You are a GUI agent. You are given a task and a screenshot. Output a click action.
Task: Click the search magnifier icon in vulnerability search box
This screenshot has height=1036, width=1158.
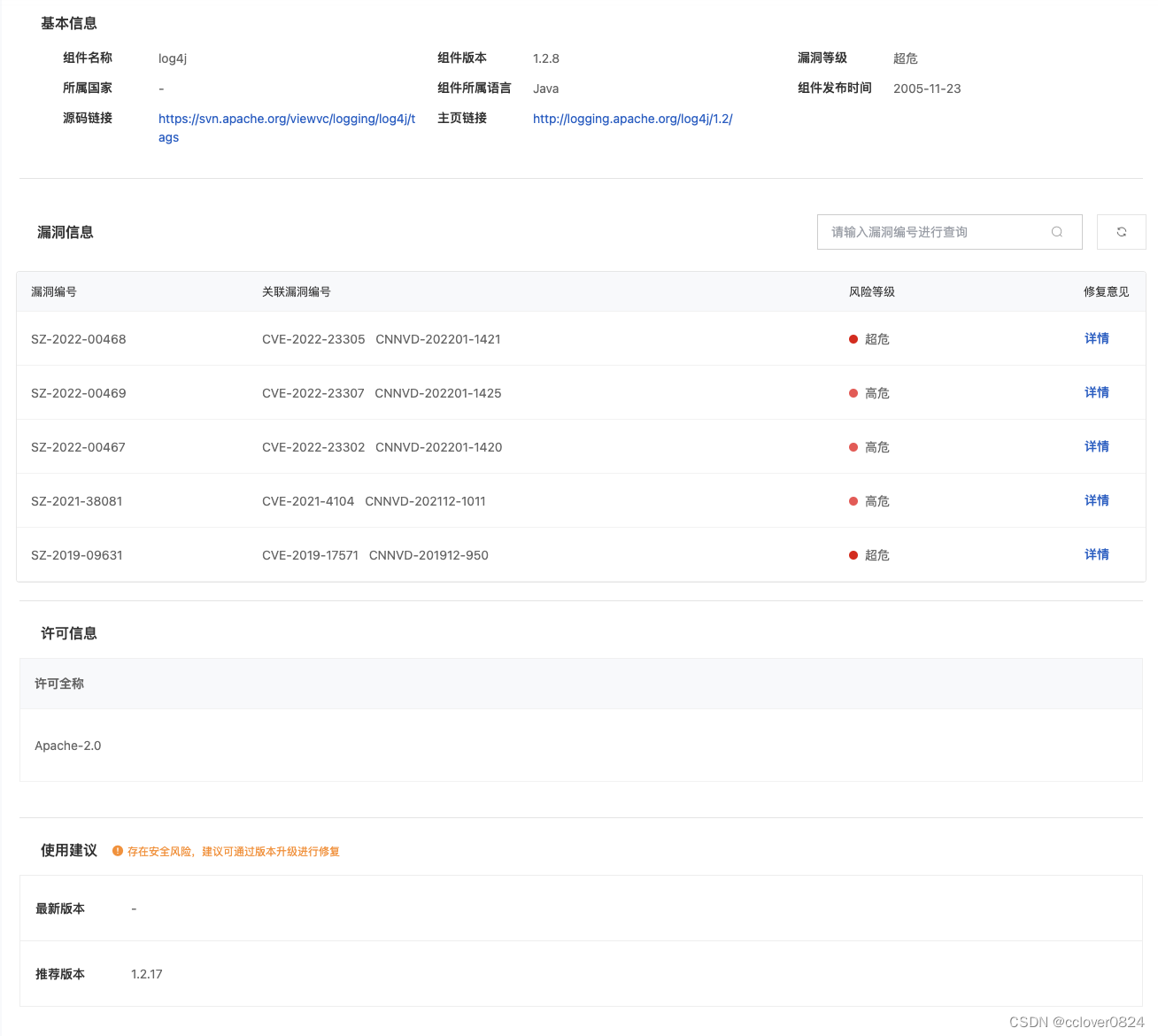point(1056,232)
